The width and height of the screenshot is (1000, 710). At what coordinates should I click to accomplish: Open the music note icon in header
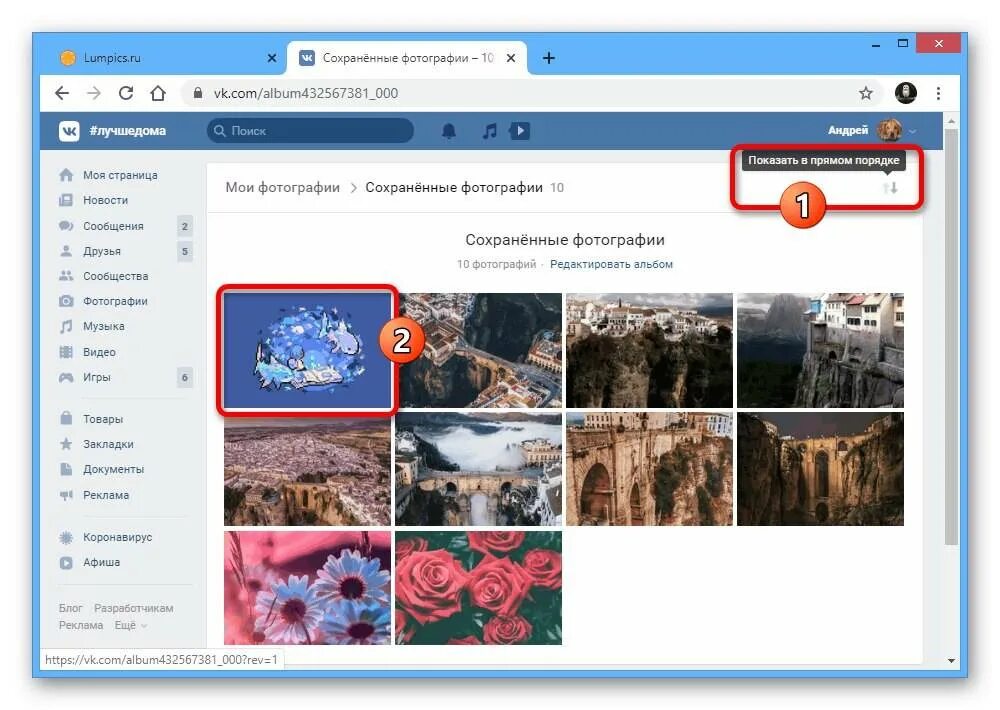(489, 131)
